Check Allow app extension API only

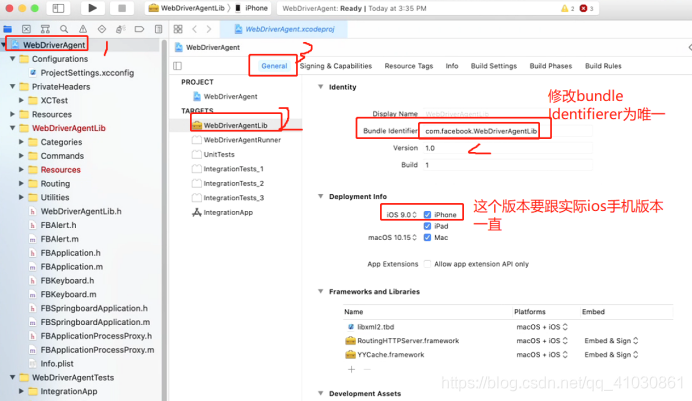tap(427, 264)
